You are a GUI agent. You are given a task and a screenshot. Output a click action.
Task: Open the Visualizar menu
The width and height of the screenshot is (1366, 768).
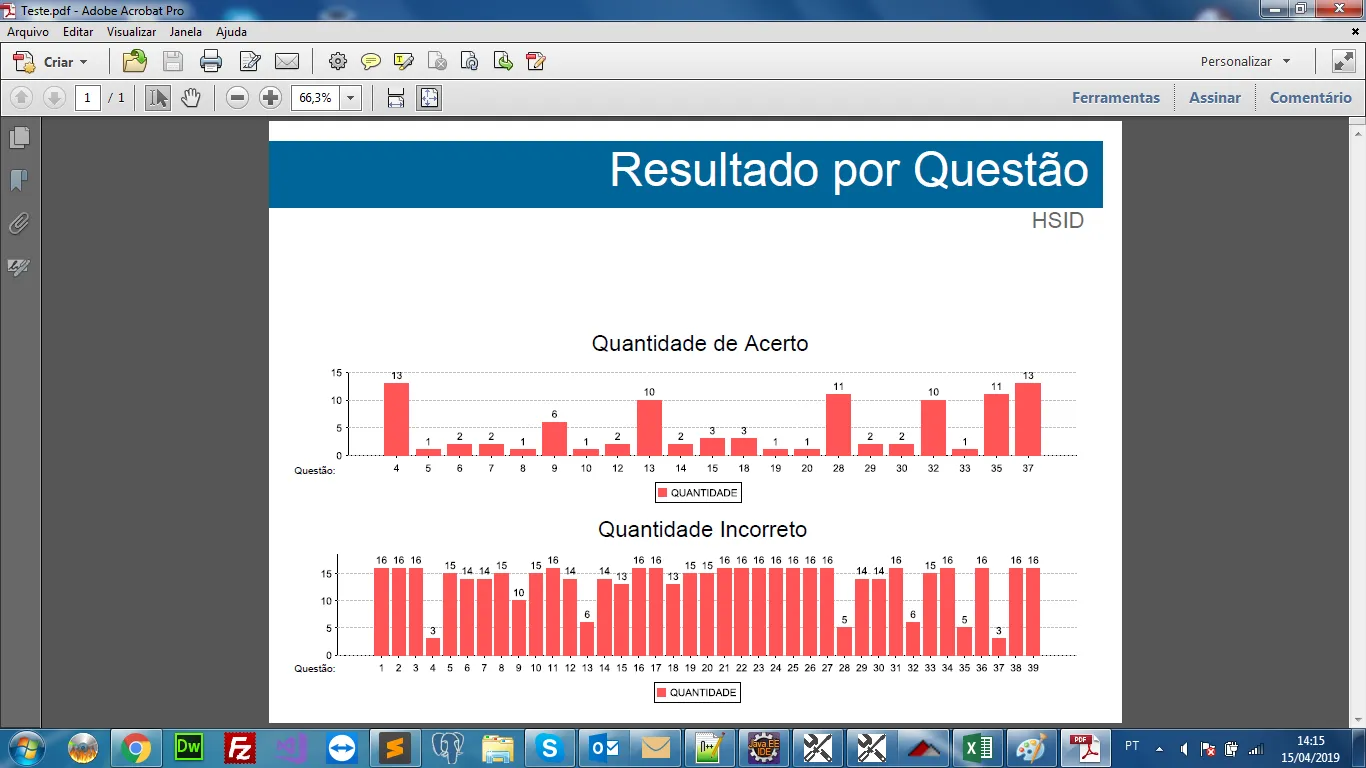(131, 32)
